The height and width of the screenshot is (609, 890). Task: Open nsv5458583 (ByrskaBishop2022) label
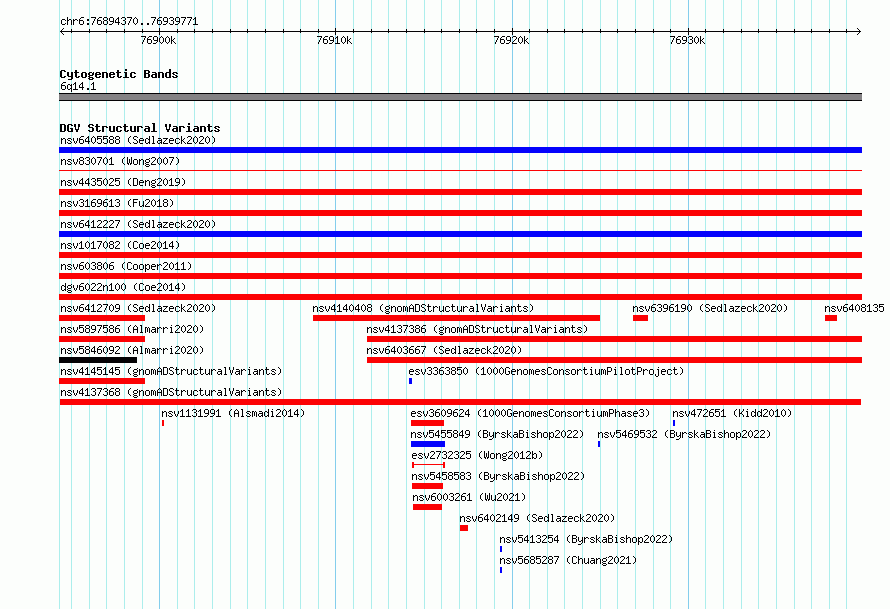[x=498, y=476]
